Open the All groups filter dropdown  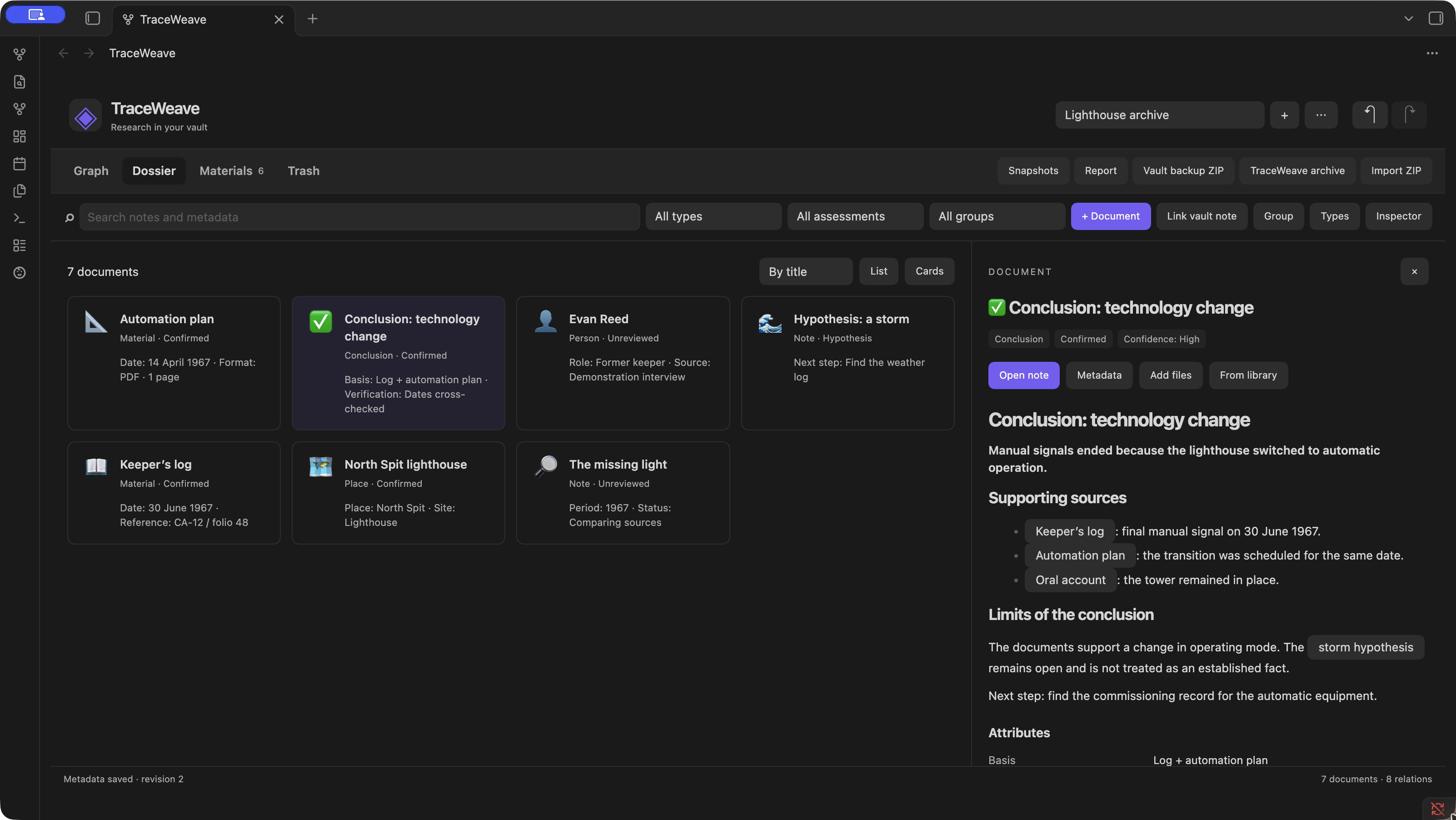tap(997, 217)
